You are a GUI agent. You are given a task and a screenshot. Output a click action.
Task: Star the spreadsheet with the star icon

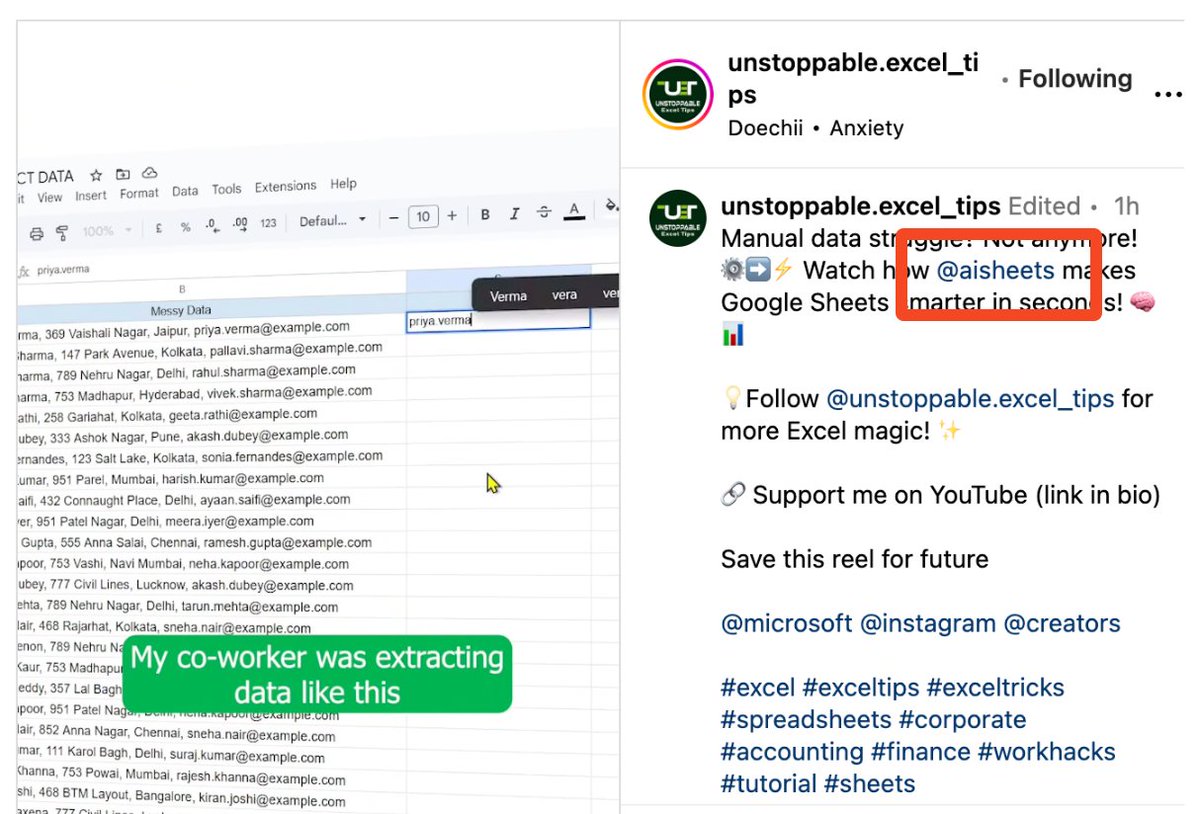coord(96,176)
